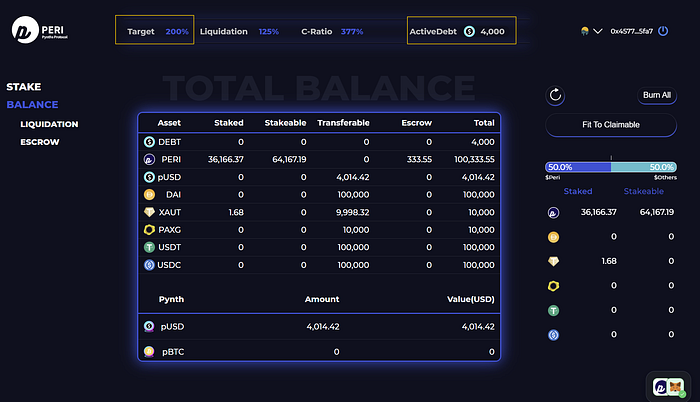This screenshot has width=700, height=402.
Task: Click the PERI icon in right staking panel
Action: [553, 213]
